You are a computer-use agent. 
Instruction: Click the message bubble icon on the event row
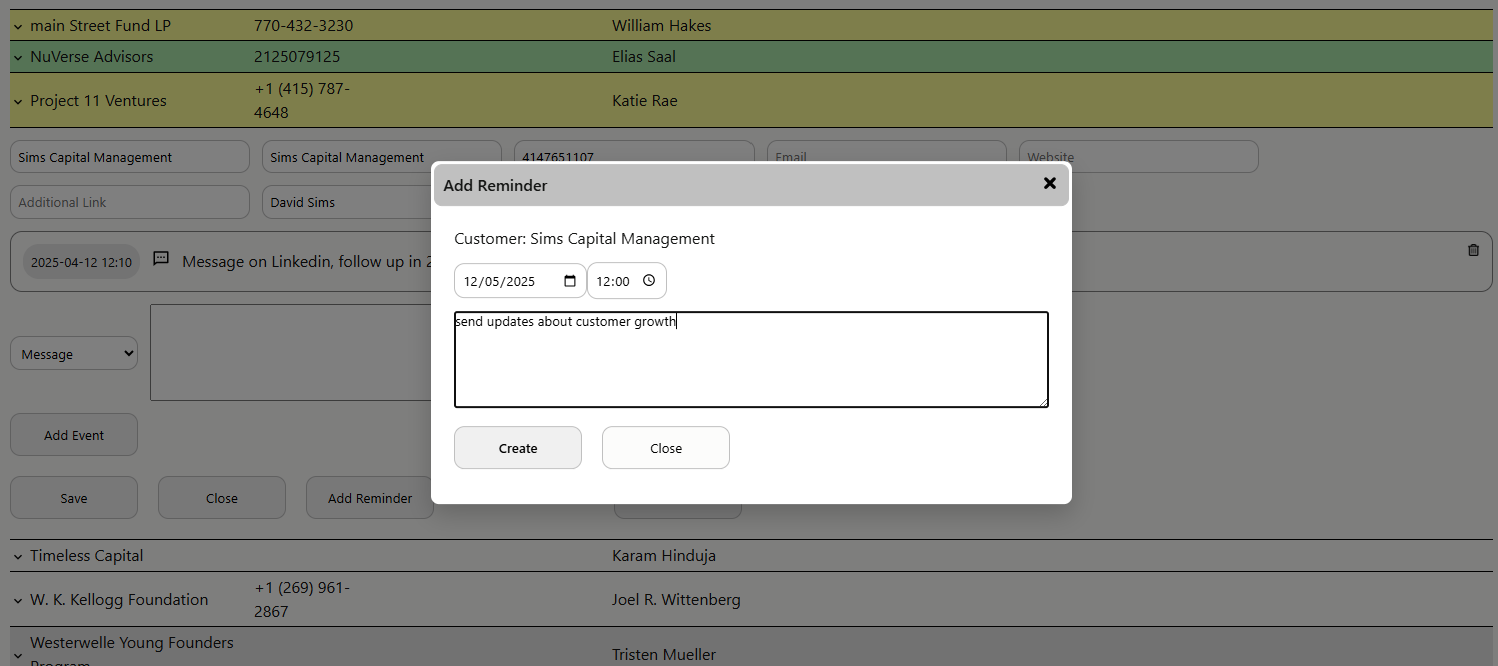point(161,259)
